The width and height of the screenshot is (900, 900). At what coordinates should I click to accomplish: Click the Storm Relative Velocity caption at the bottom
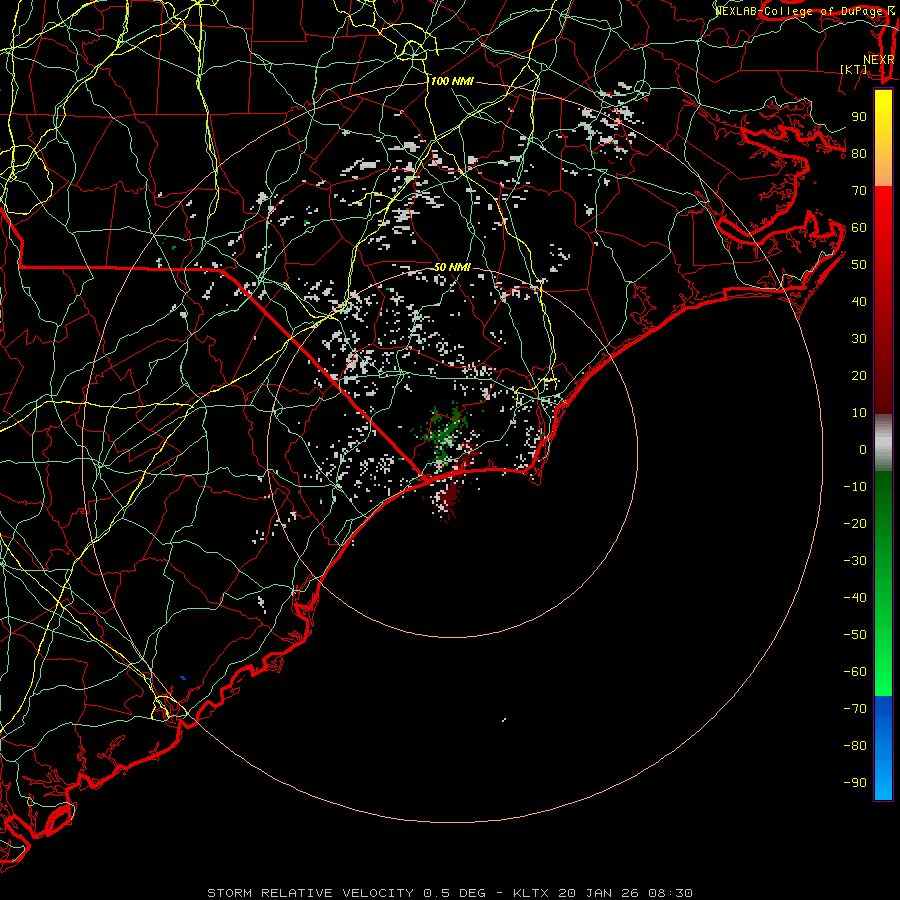[x=449, y=893]
